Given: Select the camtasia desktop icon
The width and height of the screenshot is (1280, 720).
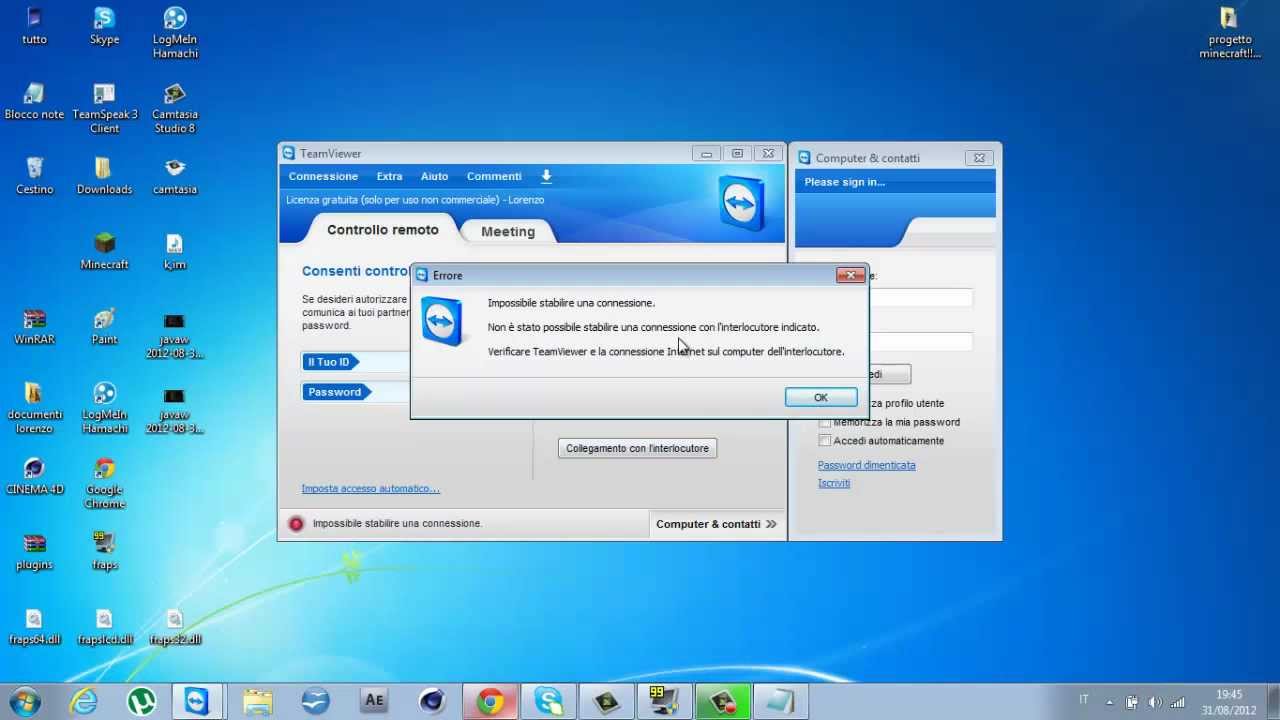Looking at the screenshot, I should pyautogui.click(x=175, y=176).
